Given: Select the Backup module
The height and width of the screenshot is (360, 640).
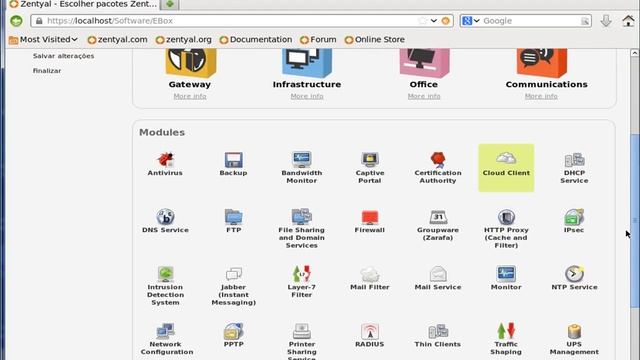Looking at the screenshot, I should [x=233, y=164].
